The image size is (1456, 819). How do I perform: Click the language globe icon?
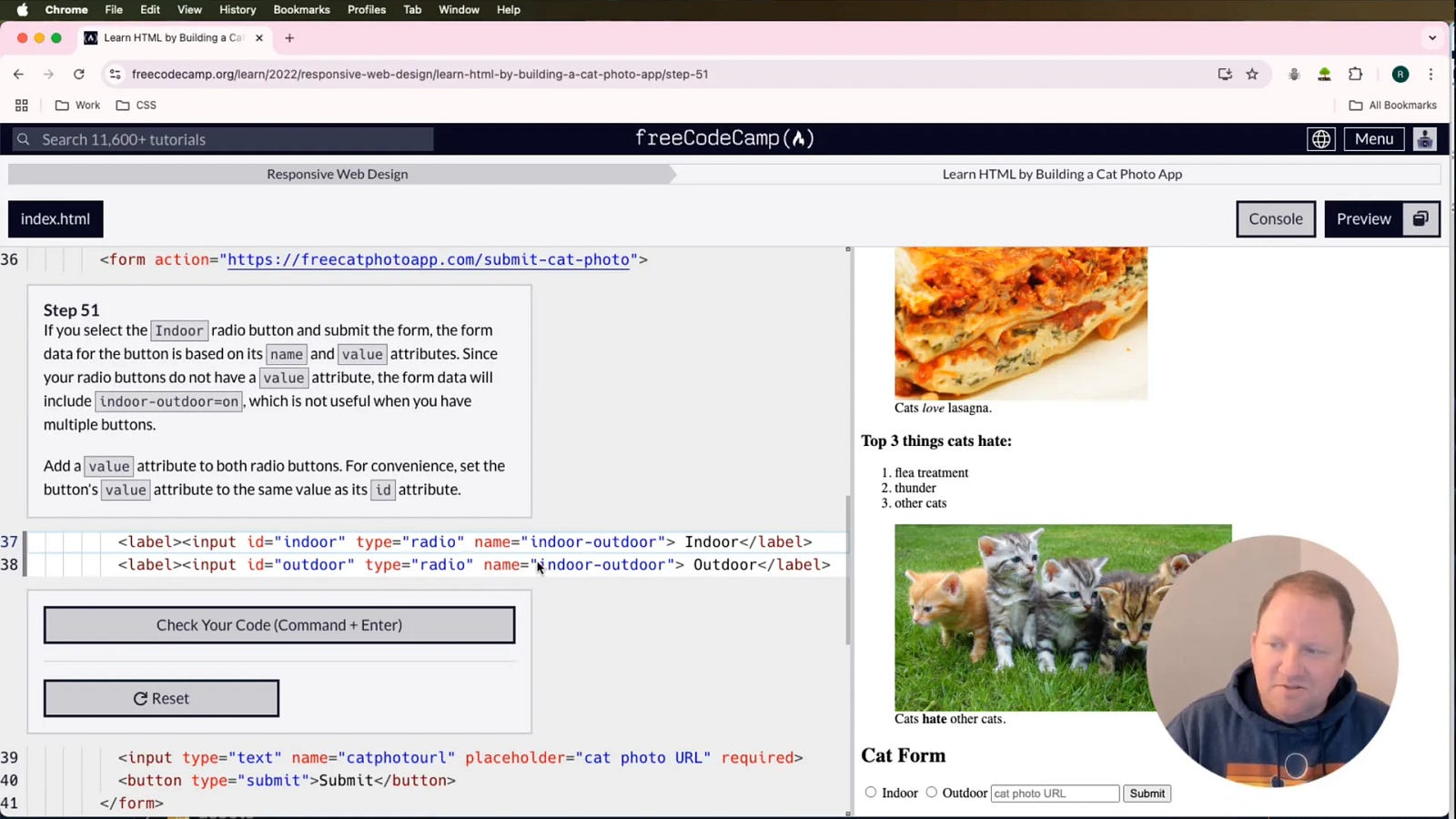tap(1320, 139)
